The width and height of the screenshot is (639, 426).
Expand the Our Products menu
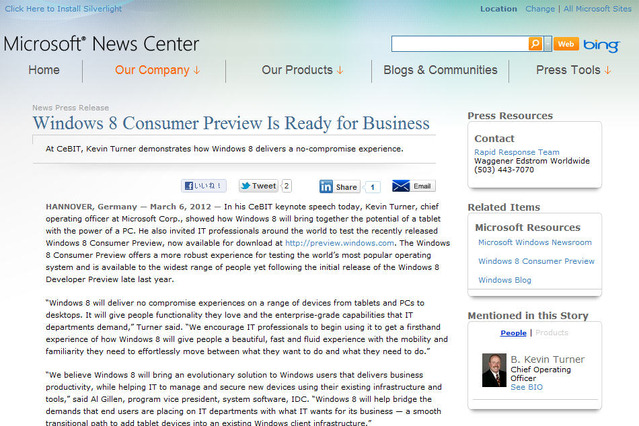point(302,70)
